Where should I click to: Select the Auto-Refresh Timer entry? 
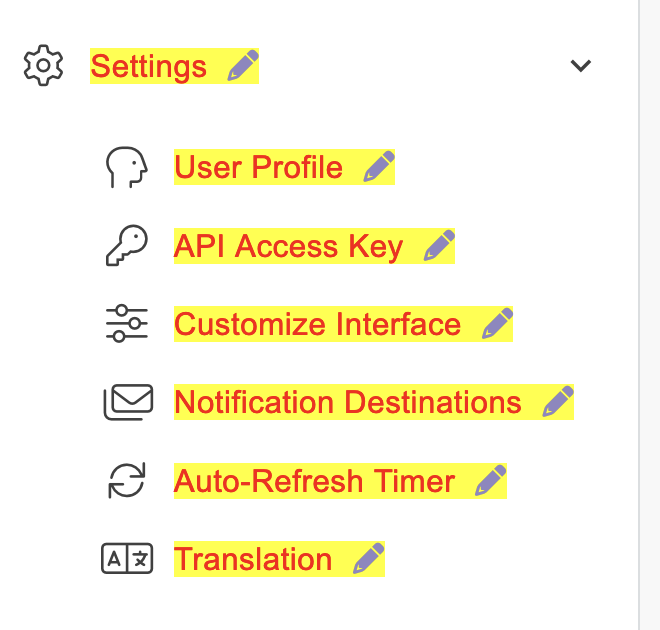coord(314,481)
